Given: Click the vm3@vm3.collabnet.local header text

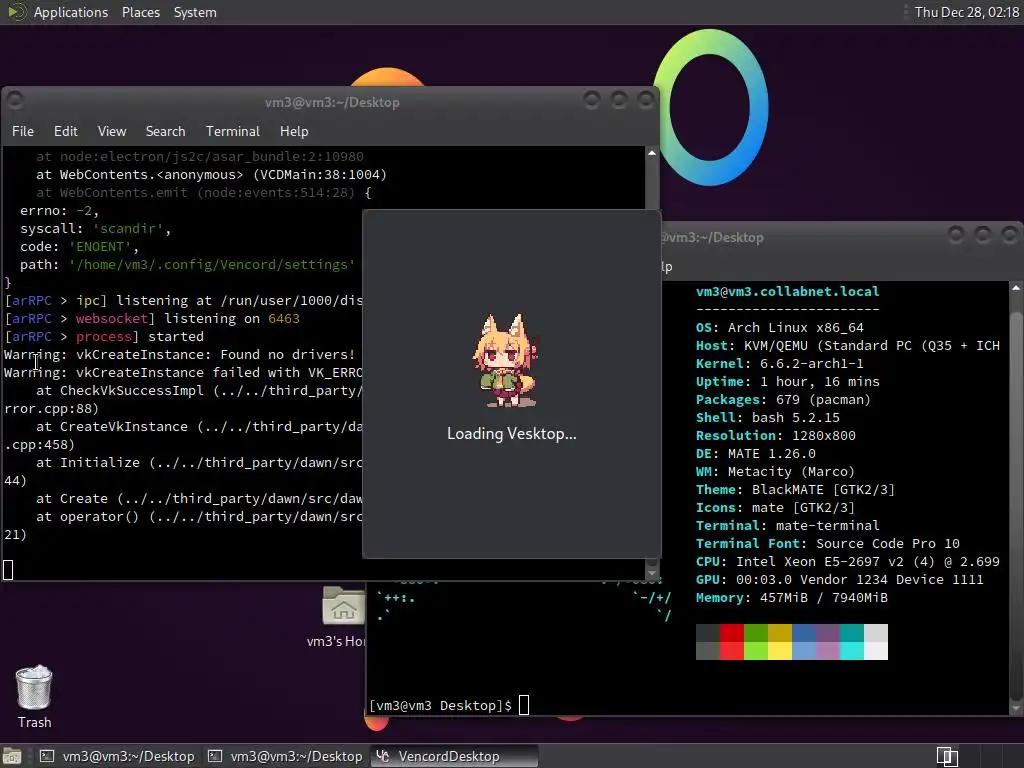Looking at the screenshot, I should click(788, 291).
